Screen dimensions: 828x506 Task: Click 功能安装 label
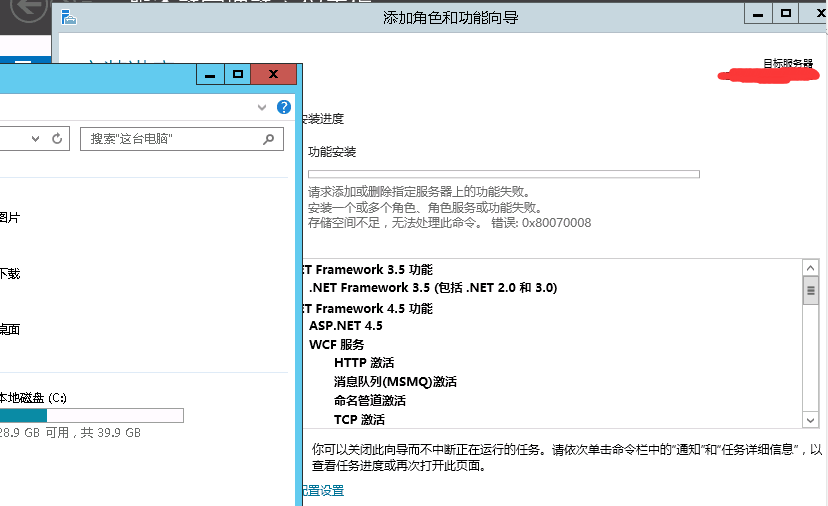pyautogui.click(x=332, y=152)
